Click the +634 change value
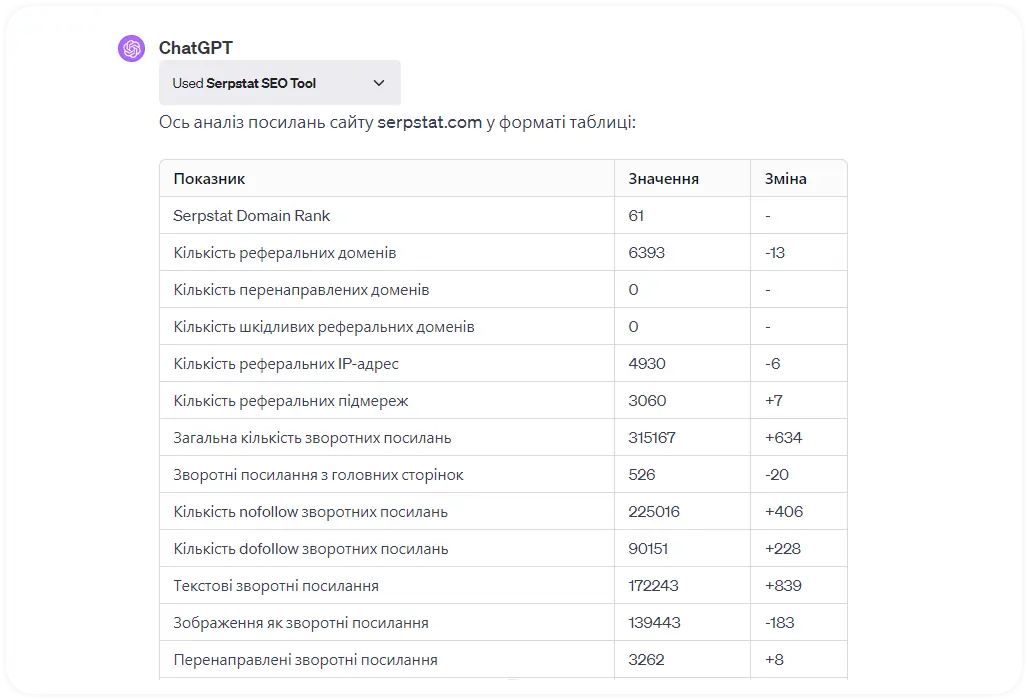 coord(783,438)
